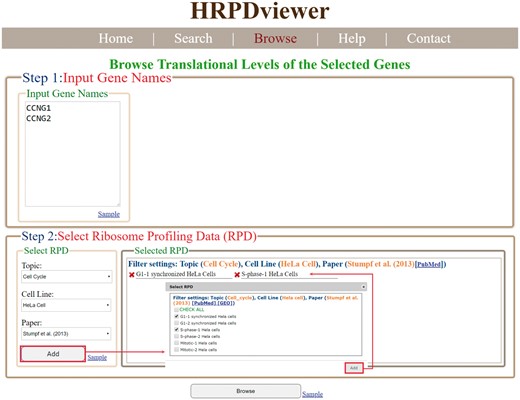Close the Select RPD popup dialog
Image resolution: width=520 pixels, height=400 pixels.
point(363,287)
